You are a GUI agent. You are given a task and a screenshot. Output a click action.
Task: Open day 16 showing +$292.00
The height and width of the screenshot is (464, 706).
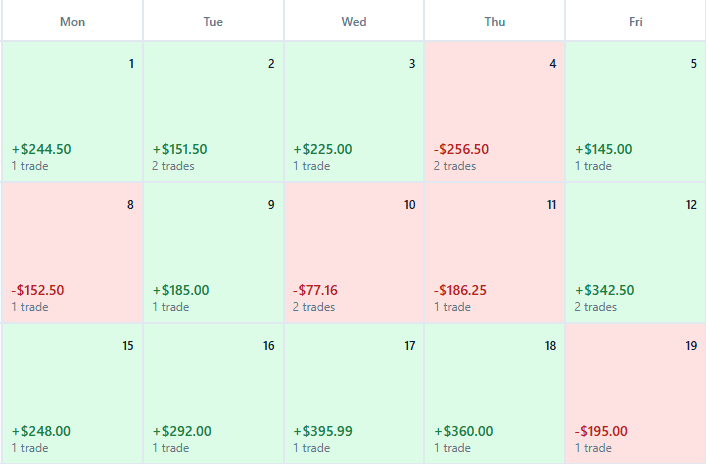tap(213, 393)
